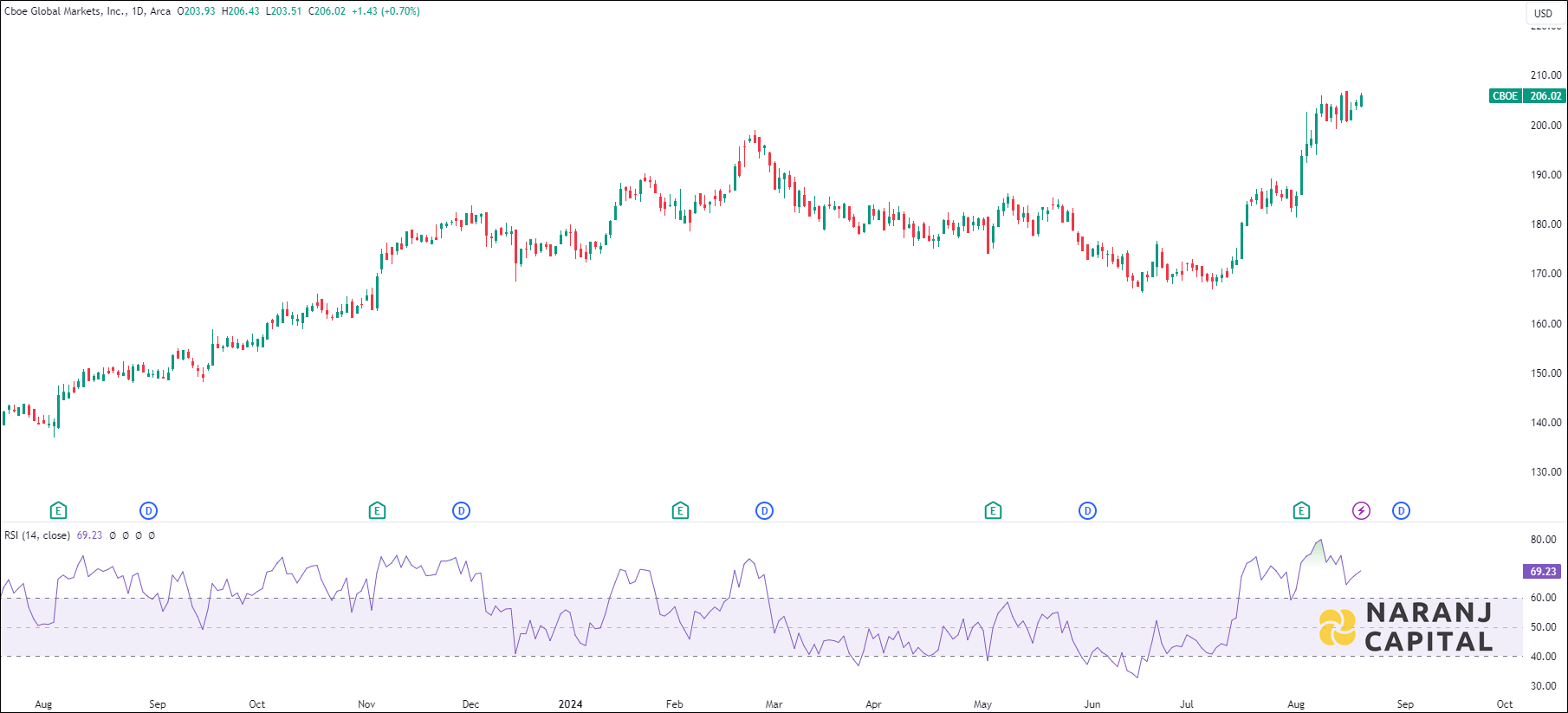Click the CBOE 206.02 price label
The width and height of the screenshot is (1568, 713).
(x=1527, y=96)
